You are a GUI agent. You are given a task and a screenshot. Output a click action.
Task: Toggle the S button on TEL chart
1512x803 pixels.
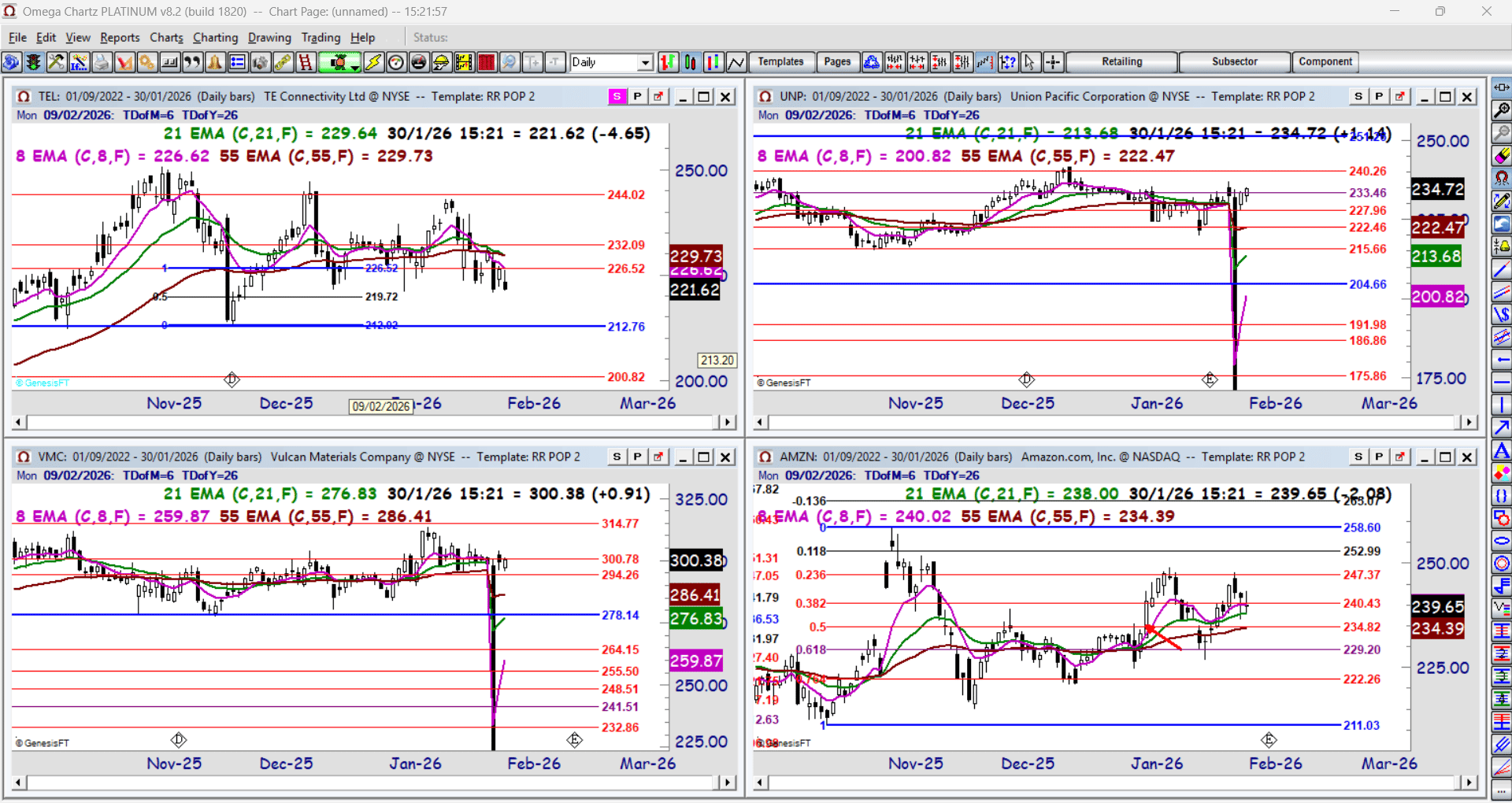click(x=617, y=96)
